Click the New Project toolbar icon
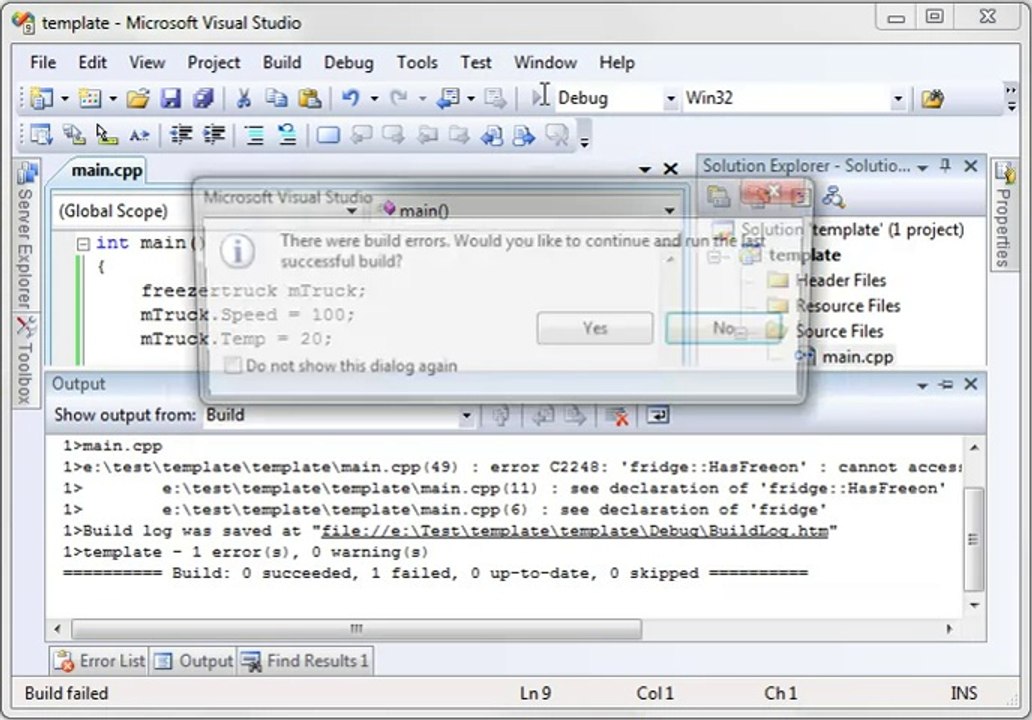The image size is (1032, 720). tap(42, 99)
